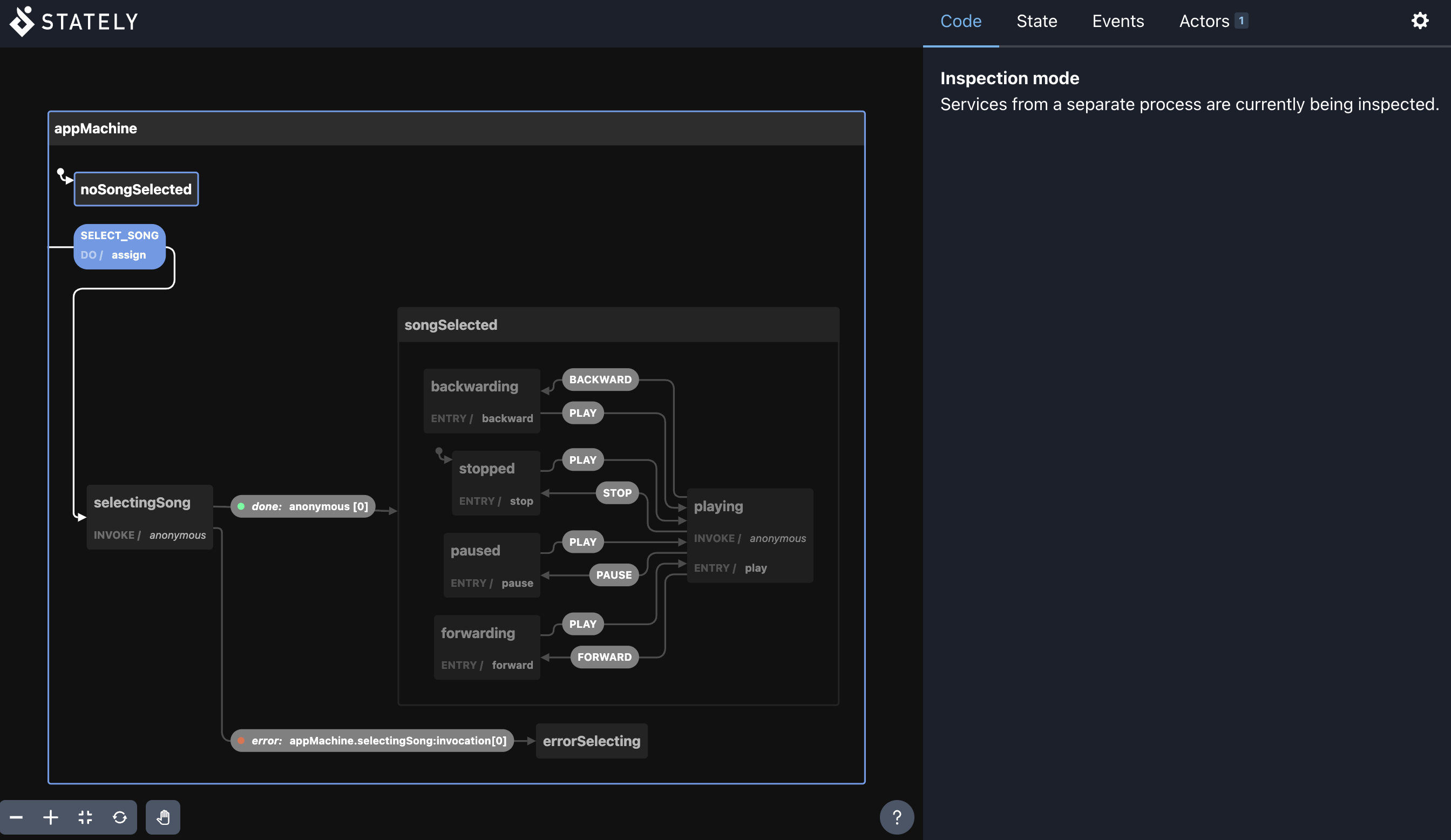Image resolution: width=1451 pixels, height=840 pixels.
Task: Zoom out using the minus icon
Action: [17, 817]
